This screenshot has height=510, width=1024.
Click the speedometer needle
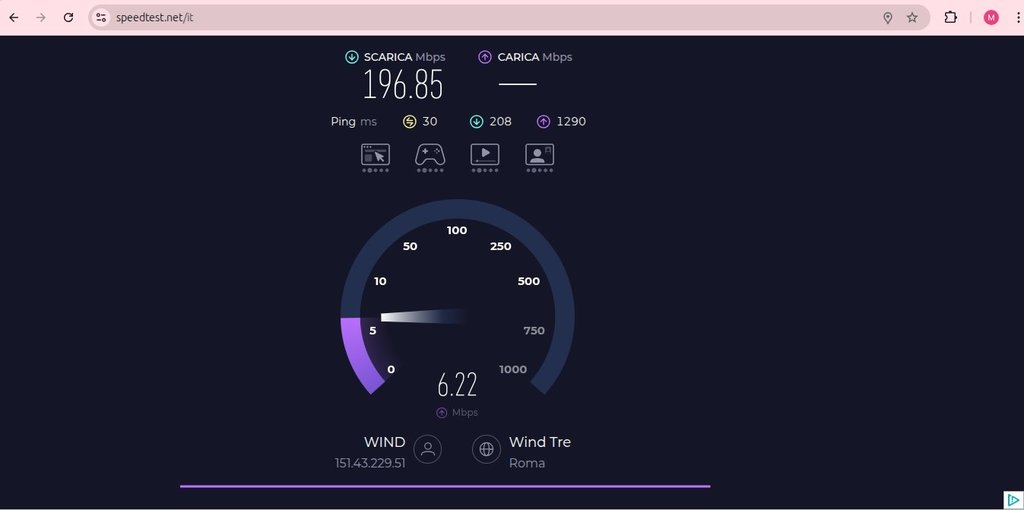423,316
